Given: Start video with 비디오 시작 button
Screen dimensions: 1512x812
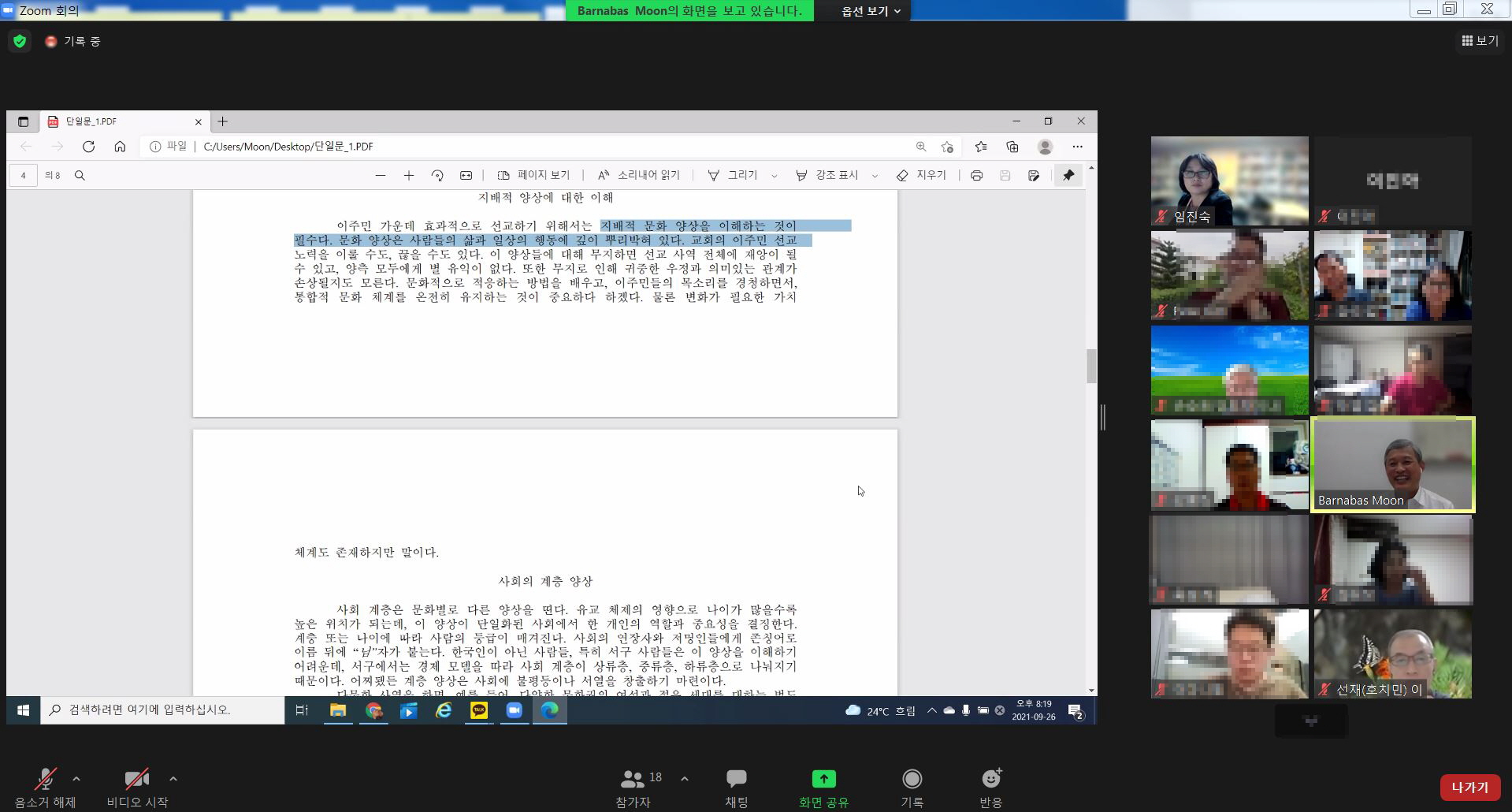Looking at the screenshot, I should pyautogui.click(x=137, y=787).
